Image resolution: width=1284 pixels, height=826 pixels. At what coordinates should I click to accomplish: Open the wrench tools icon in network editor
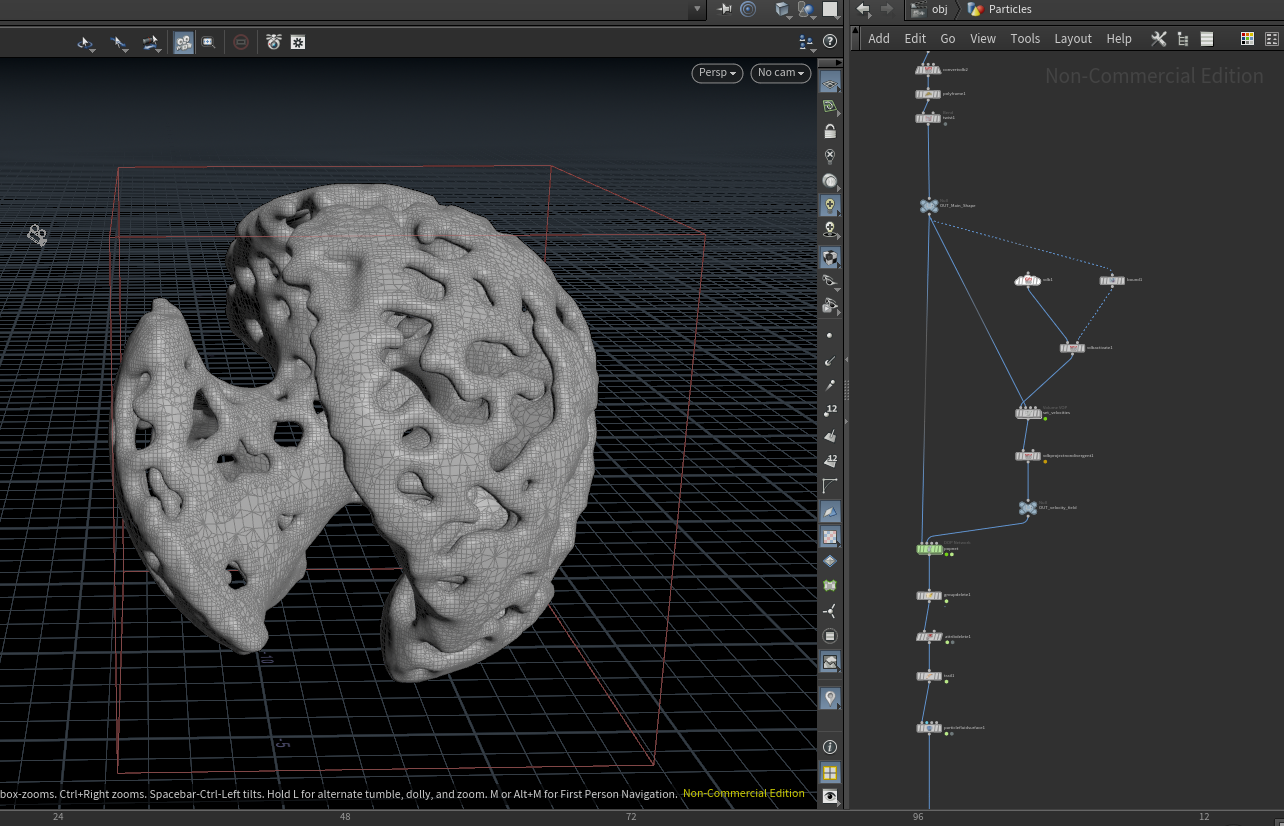(x=1158, y=39)
